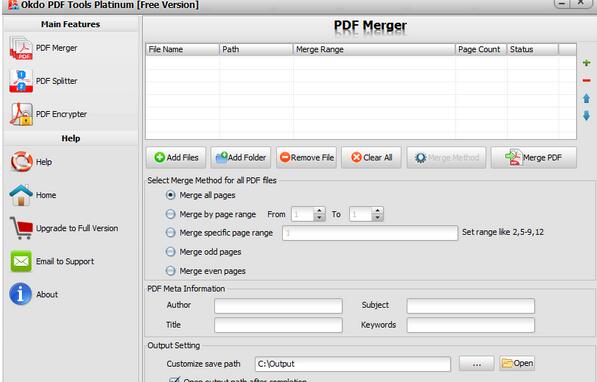Select the Merge all pages option

pyautogui.click(x=171, y=195)
